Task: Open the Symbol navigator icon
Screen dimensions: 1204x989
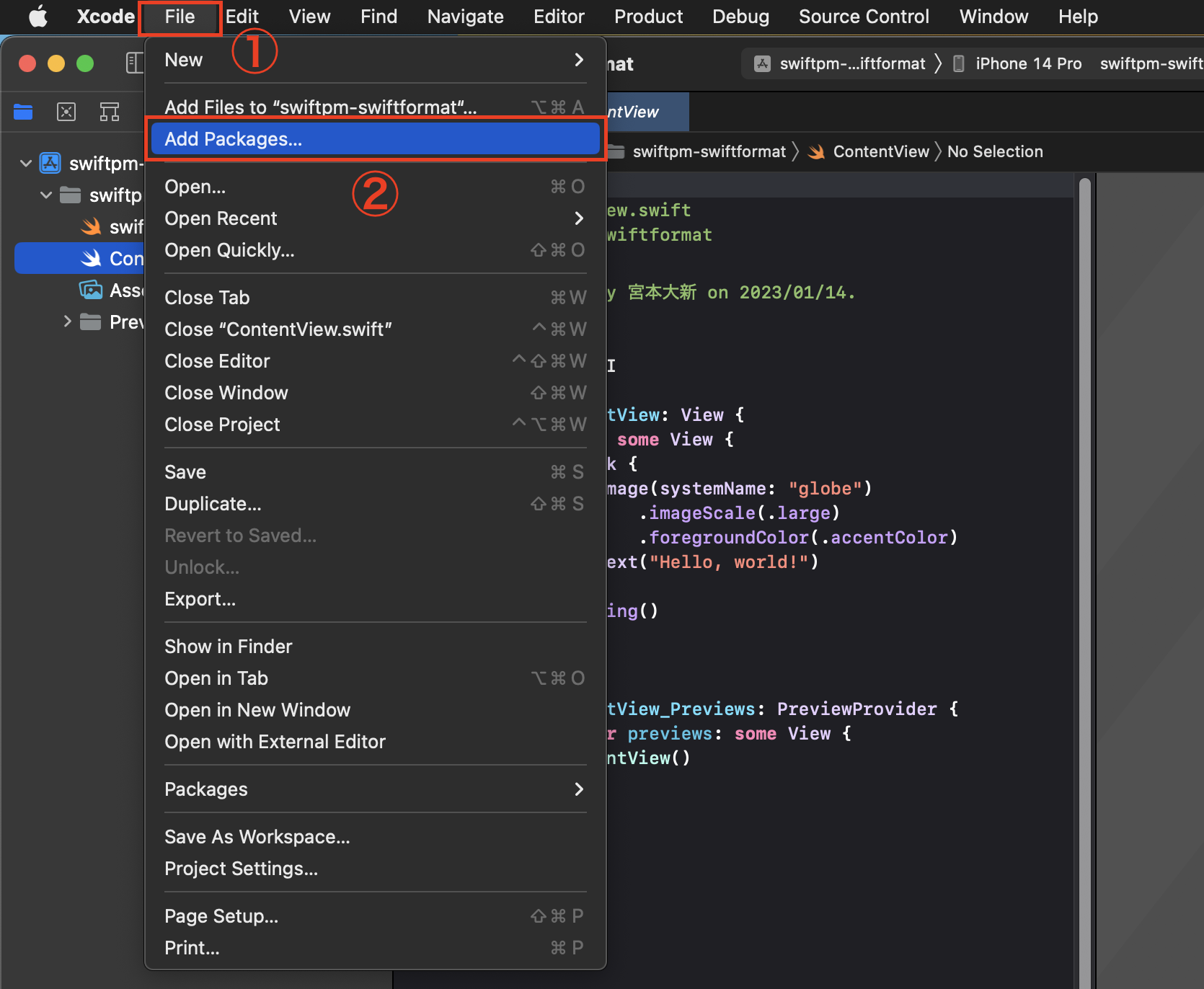Action: pos(110,112)
